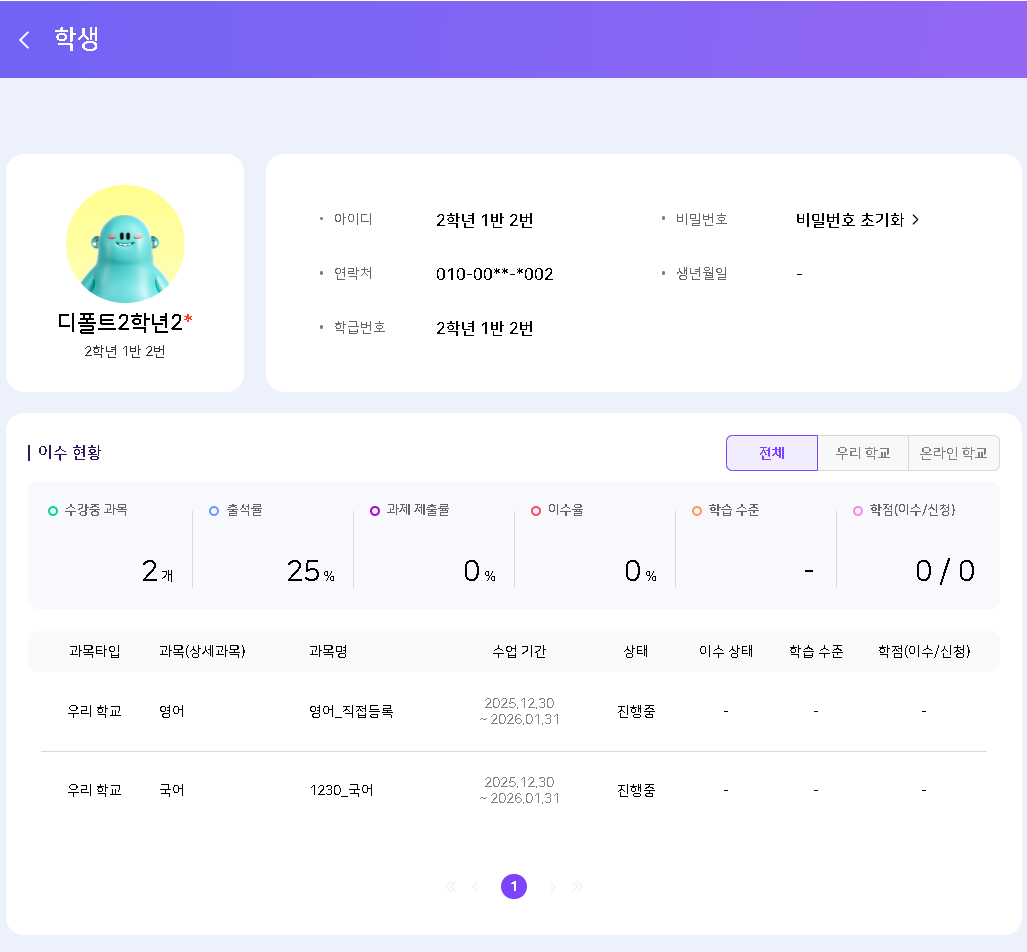1027x952 pixels.
Task: Click the 이수율 red circle icon
Action: [x=536, y=511]
